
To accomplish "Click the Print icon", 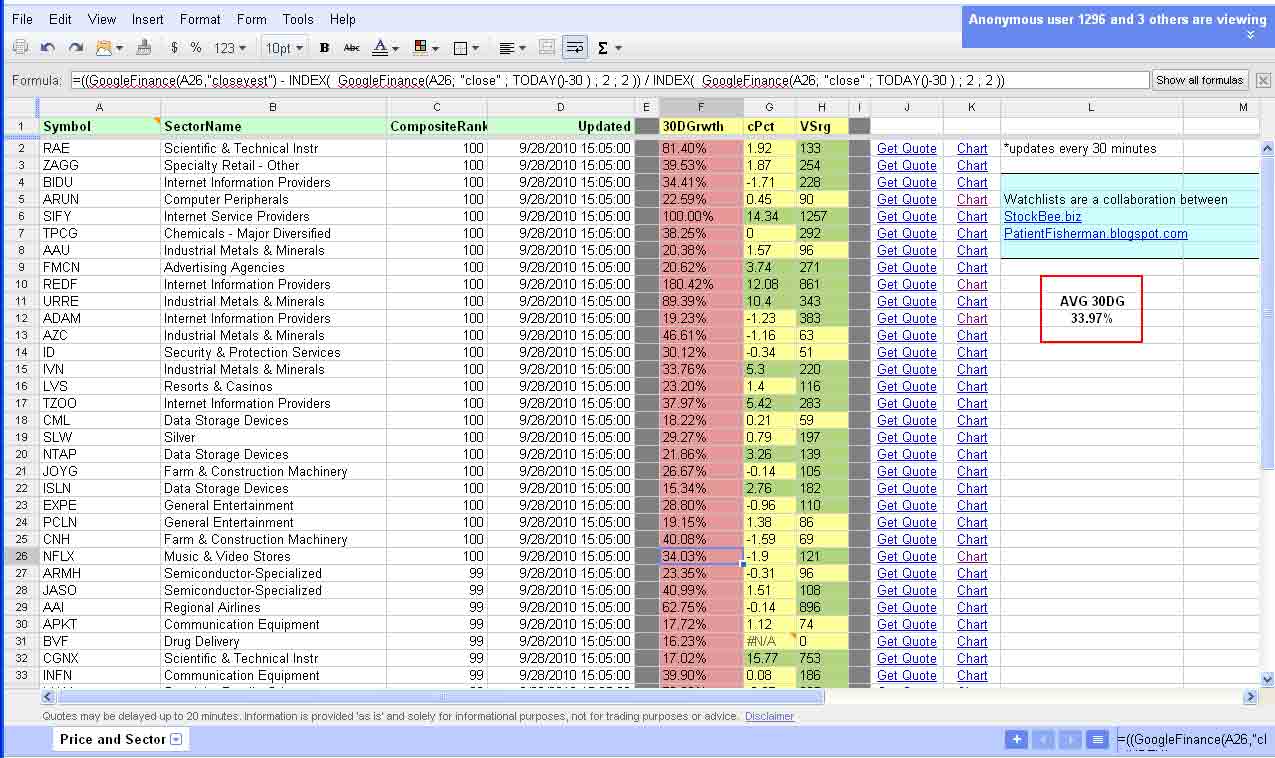I will click(x=20, y=46).
